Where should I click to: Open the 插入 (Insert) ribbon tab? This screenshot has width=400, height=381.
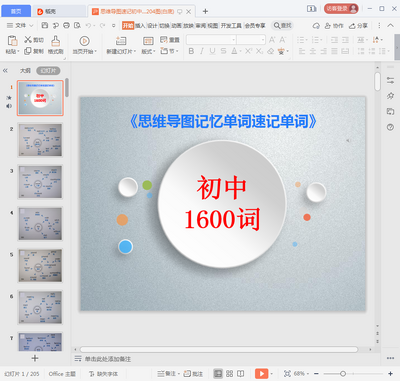click(x=140, y=25)
